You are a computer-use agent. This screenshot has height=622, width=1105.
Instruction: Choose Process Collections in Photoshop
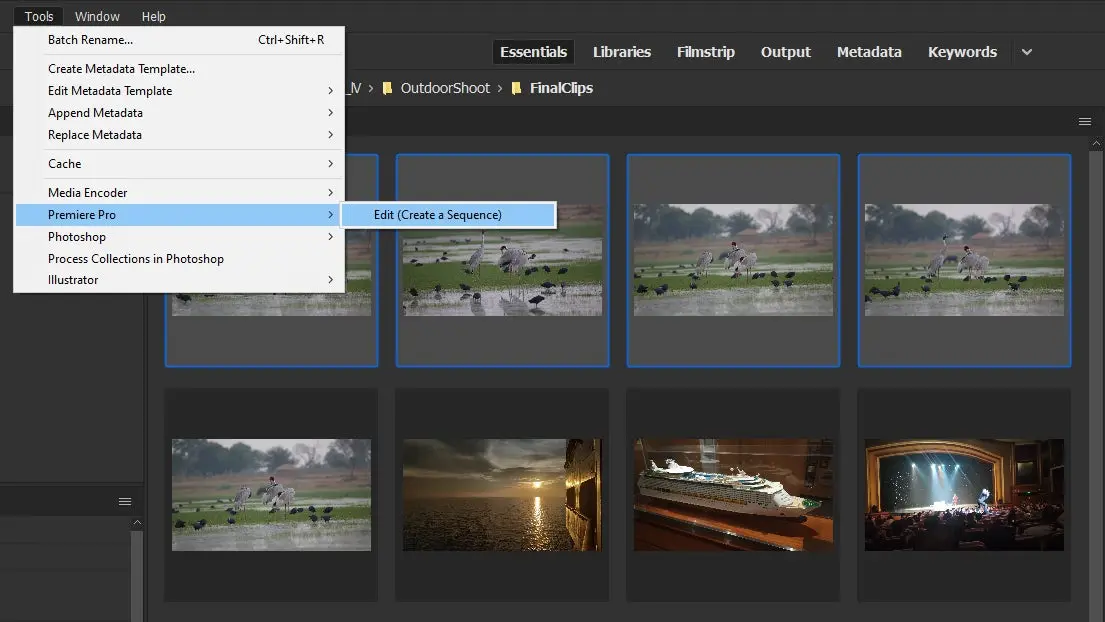[136, 258]
